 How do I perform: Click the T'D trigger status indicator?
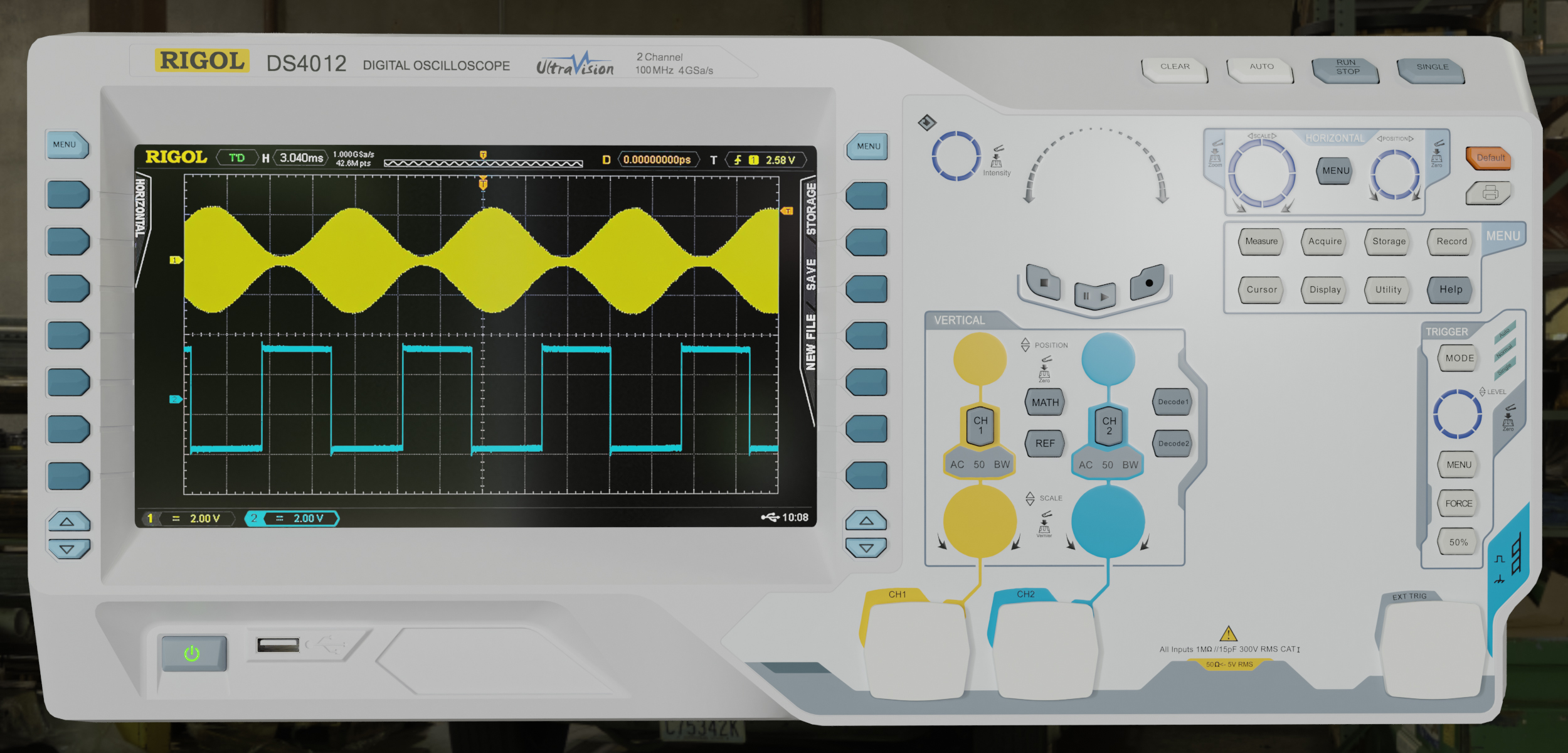(x=237, y=158)
